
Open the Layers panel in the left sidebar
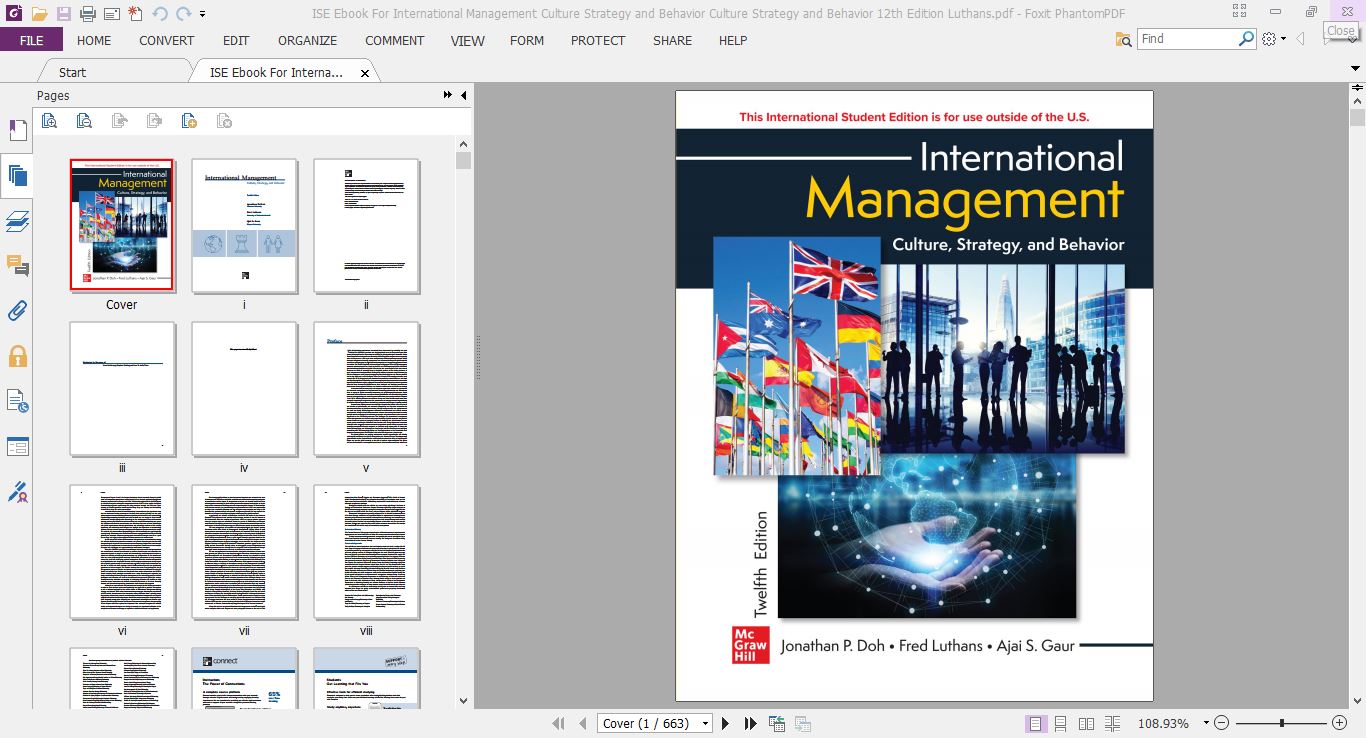[17, 221]
